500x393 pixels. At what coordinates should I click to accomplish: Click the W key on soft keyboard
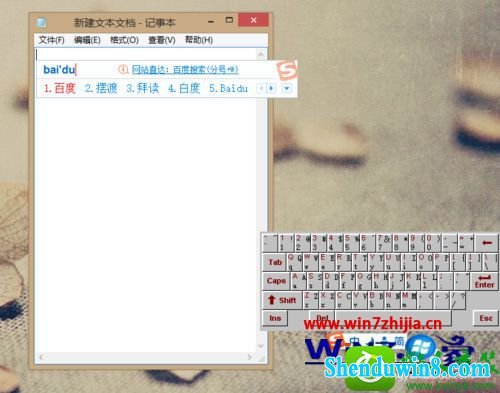311,262
